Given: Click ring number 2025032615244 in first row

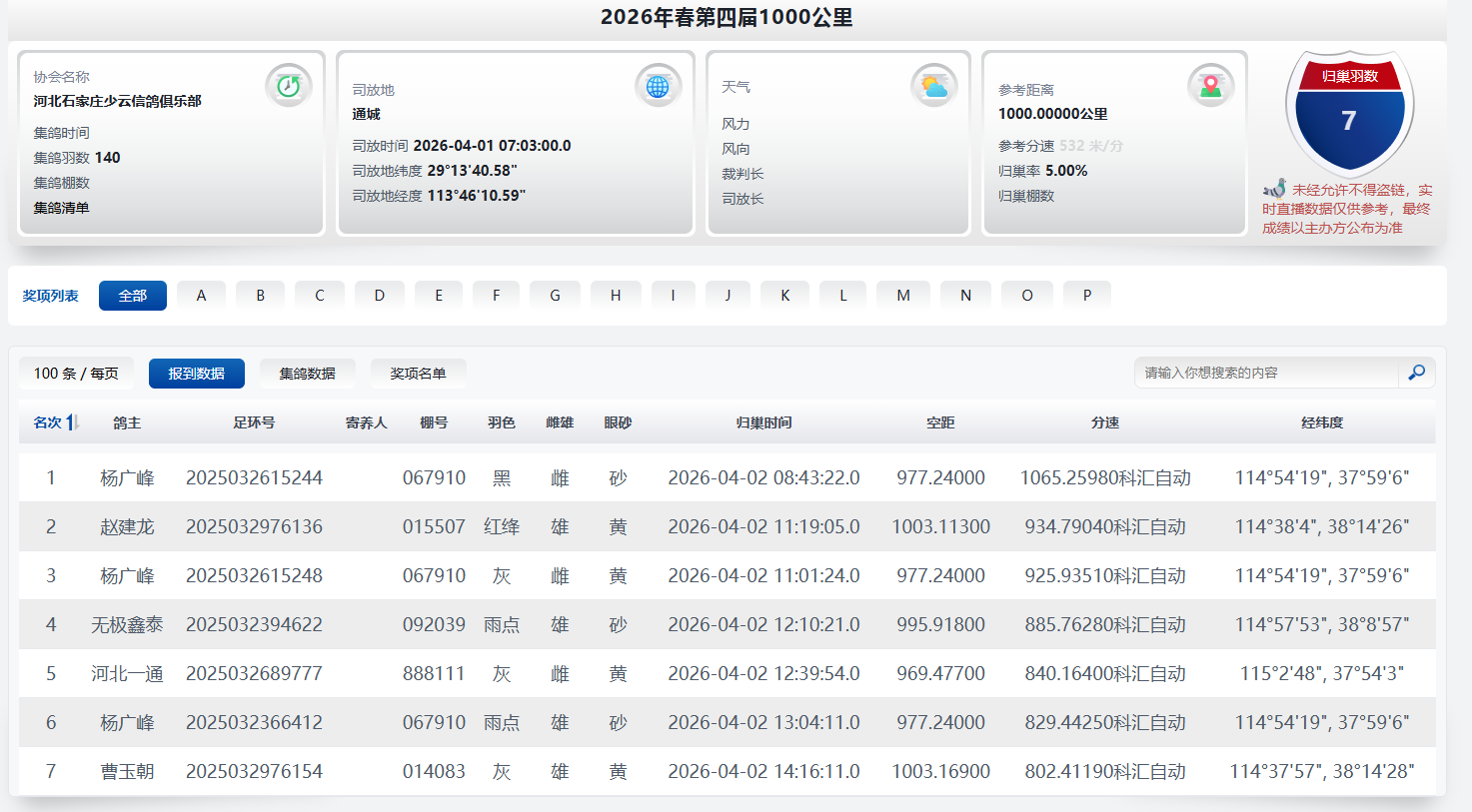Looking at the screenshot, I should tap(254, 478).
